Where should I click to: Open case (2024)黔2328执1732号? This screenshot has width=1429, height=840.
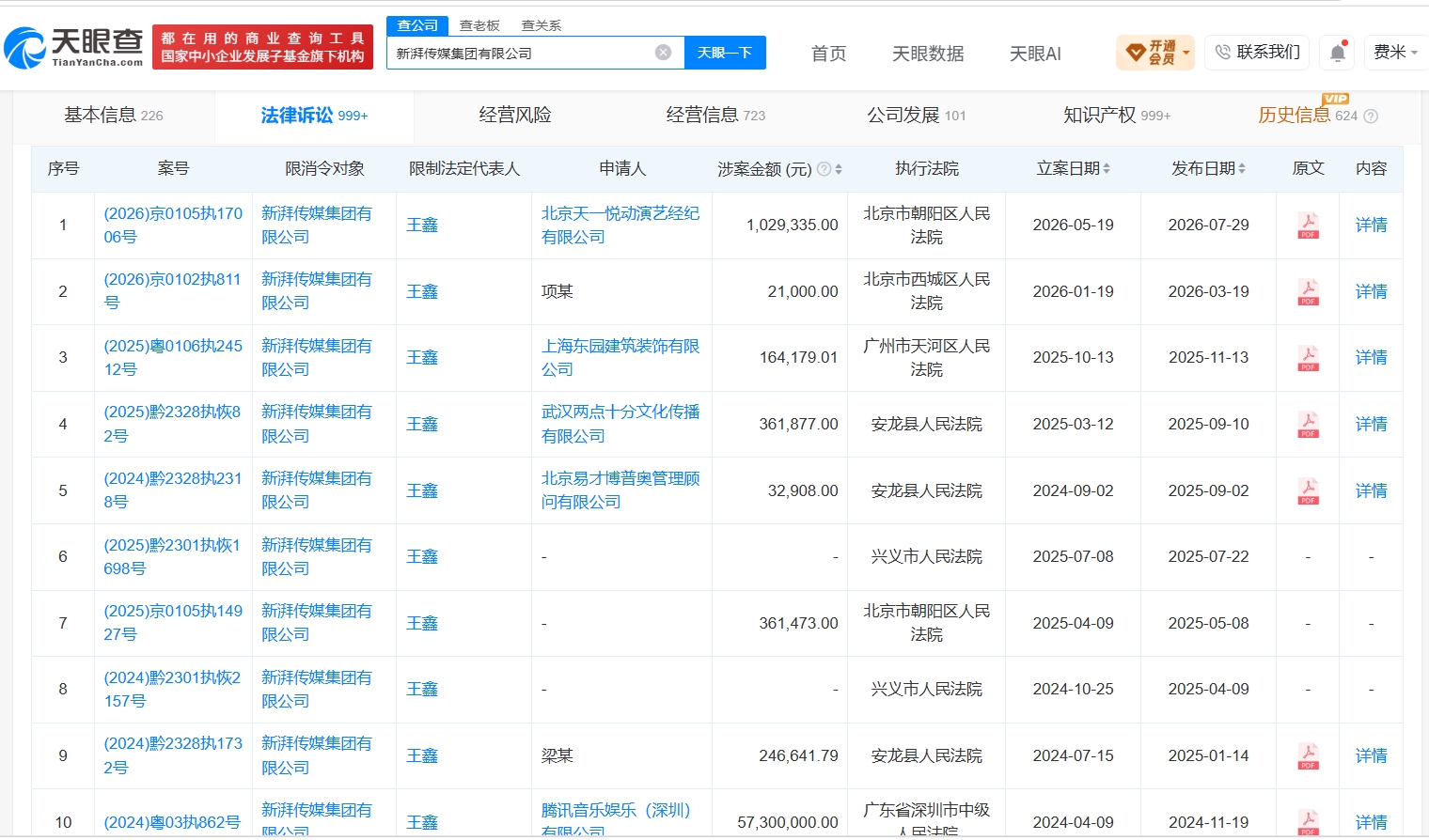[x=173, y=755]
